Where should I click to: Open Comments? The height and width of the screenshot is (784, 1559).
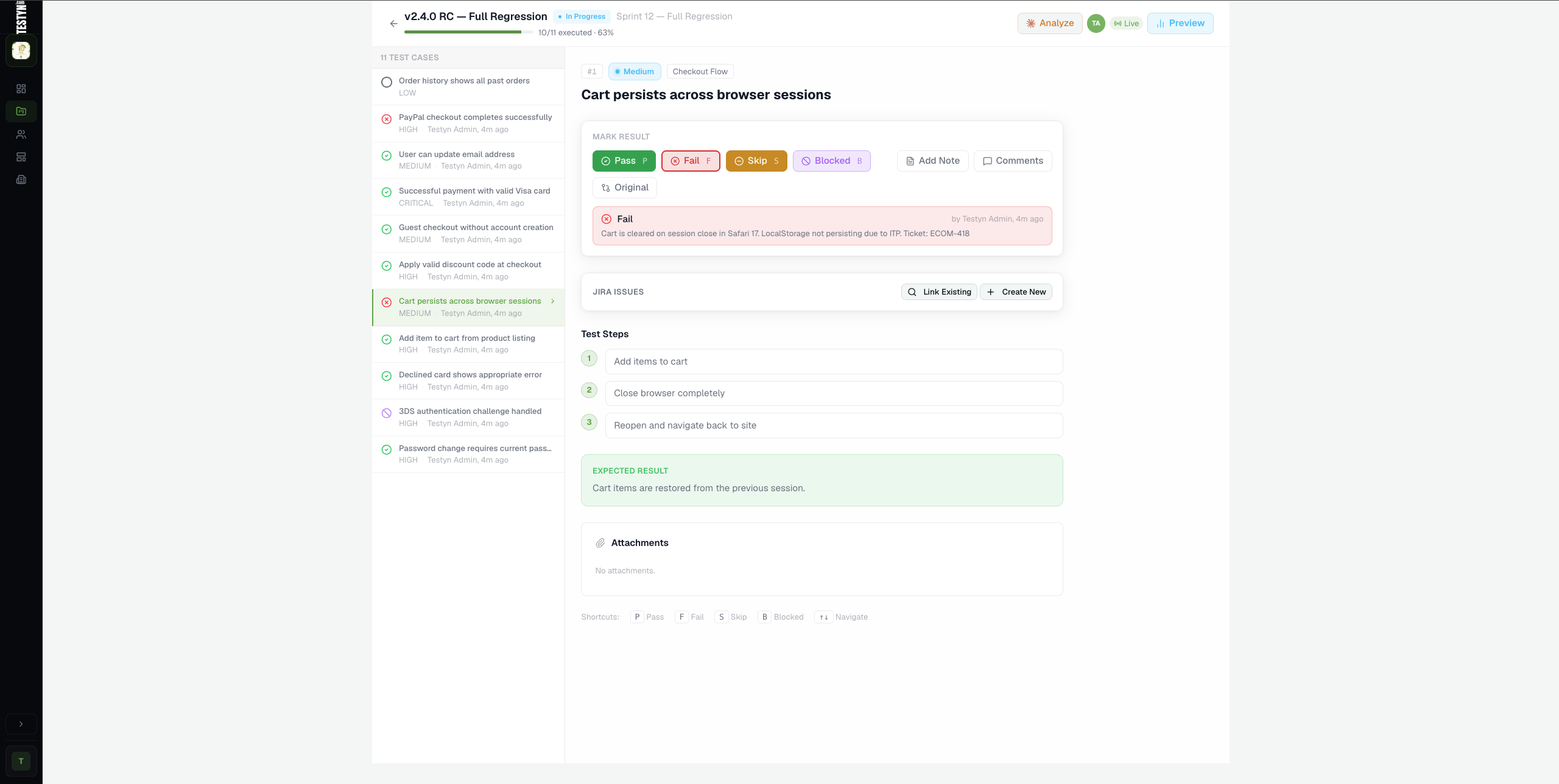[1013, 161]
